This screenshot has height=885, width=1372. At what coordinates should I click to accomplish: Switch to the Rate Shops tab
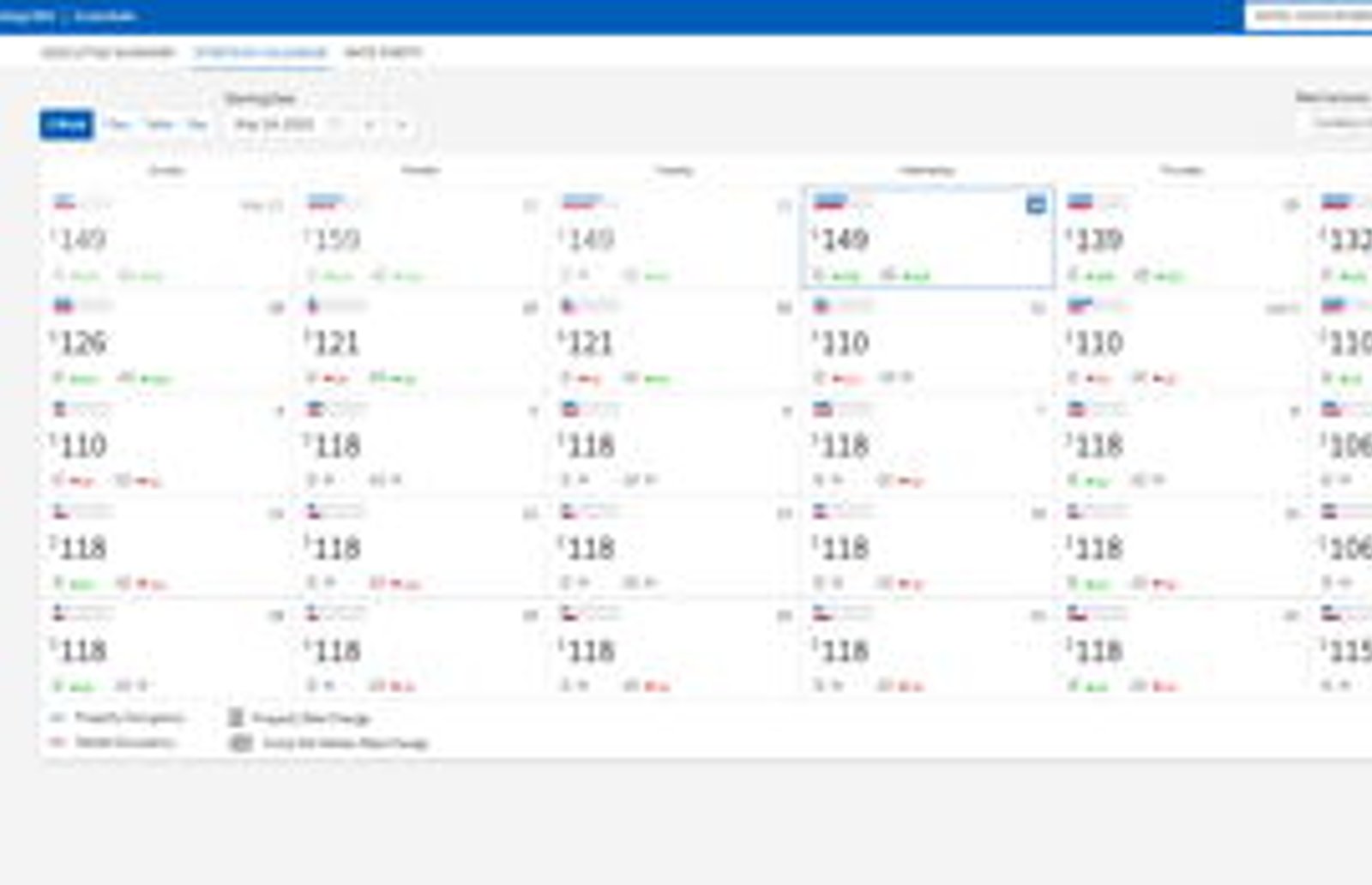coord(383,52)
